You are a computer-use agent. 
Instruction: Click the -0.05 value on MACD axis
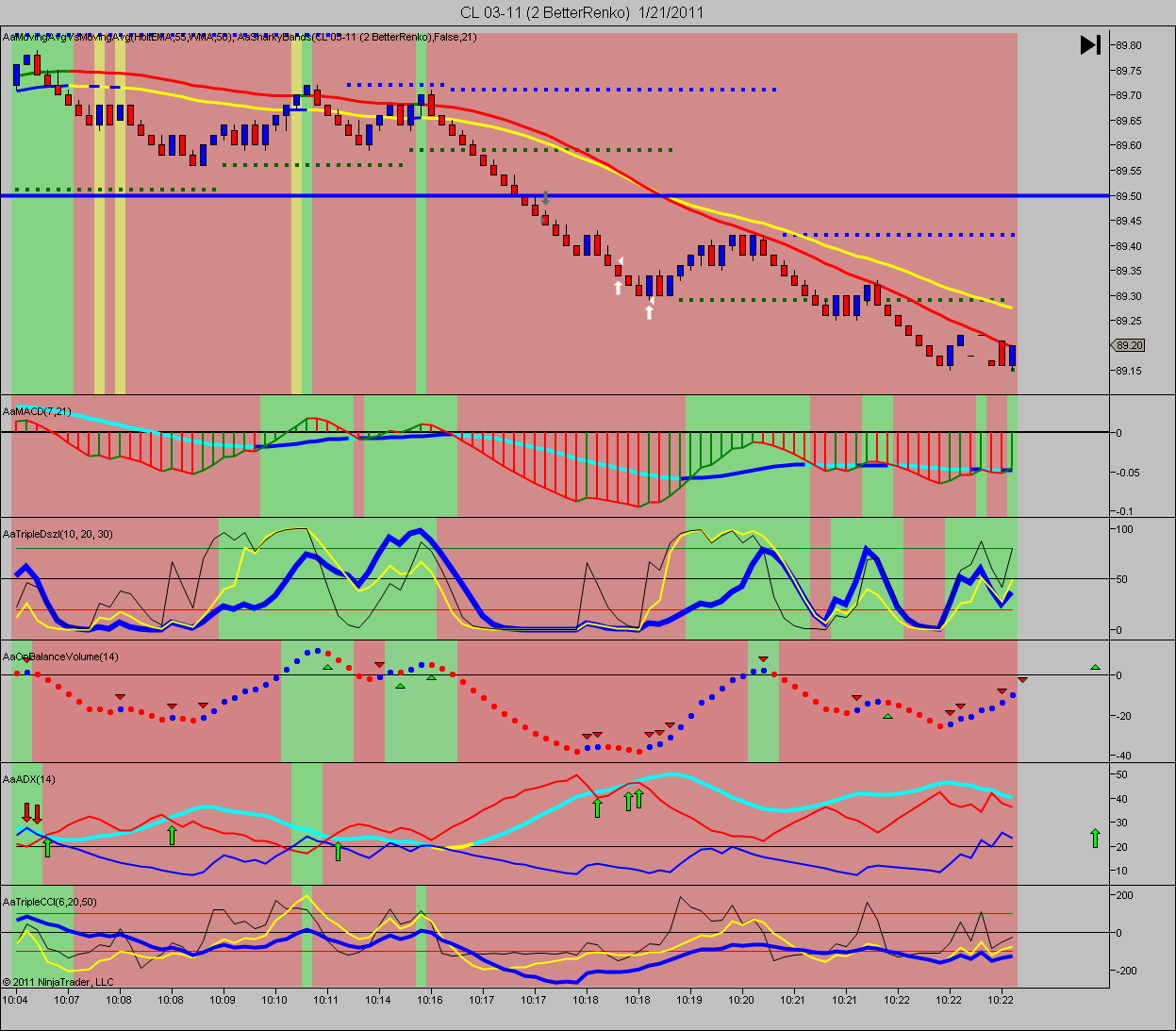coord(1128,473)
